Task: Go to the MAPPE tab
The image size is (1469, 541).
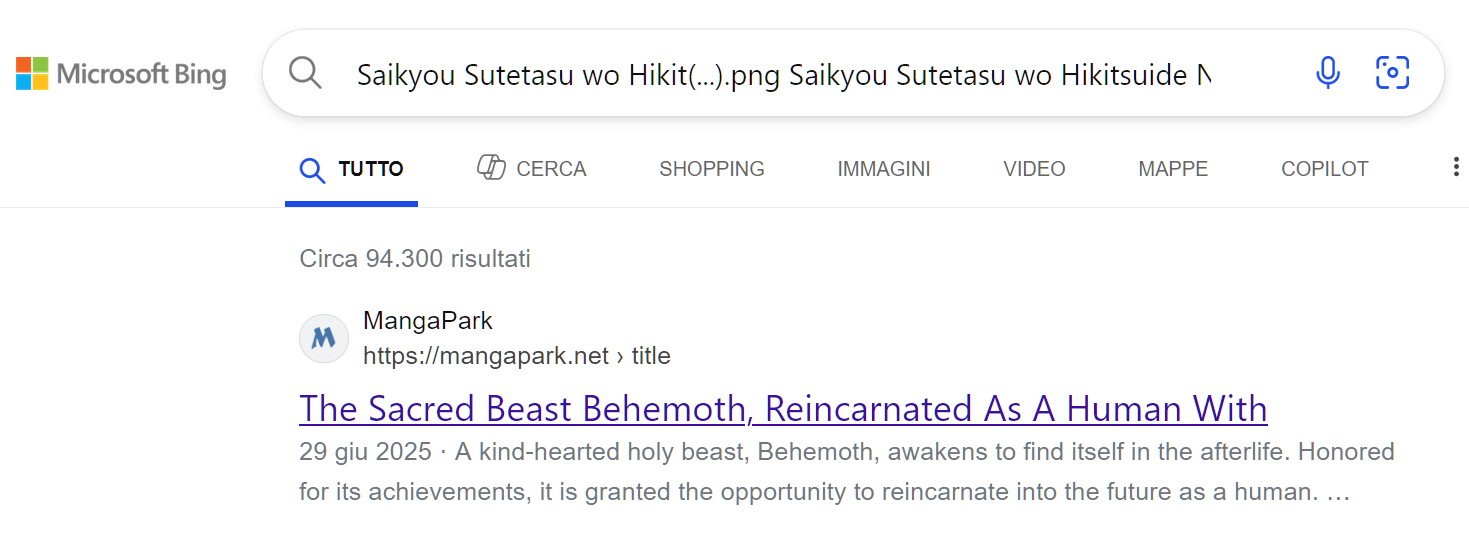Action: point(1173,169)
